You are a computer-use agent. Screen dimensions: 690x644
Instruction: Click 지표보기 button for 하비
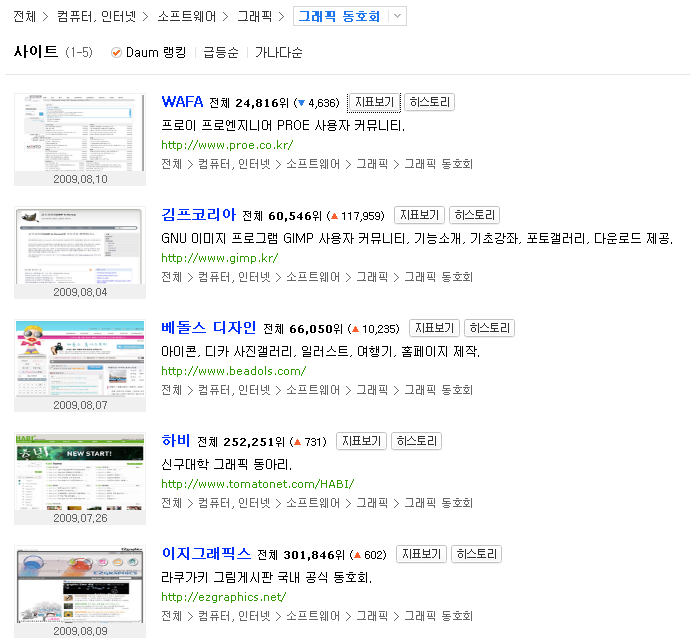tap(361, 441)
